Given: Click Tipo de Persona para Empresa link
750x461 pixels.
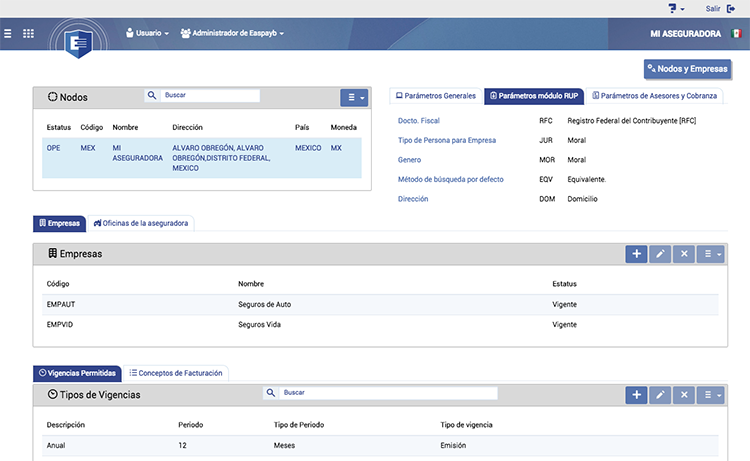Looking at the screenshot, I should tap(447, 141).
